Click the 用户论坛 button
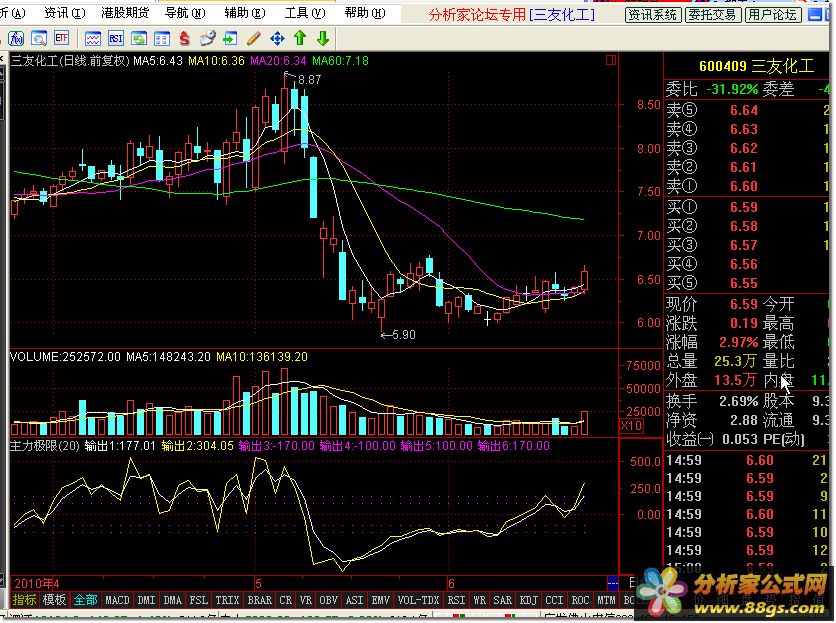This screenshot has width=836, height=623. click(773, 15)
